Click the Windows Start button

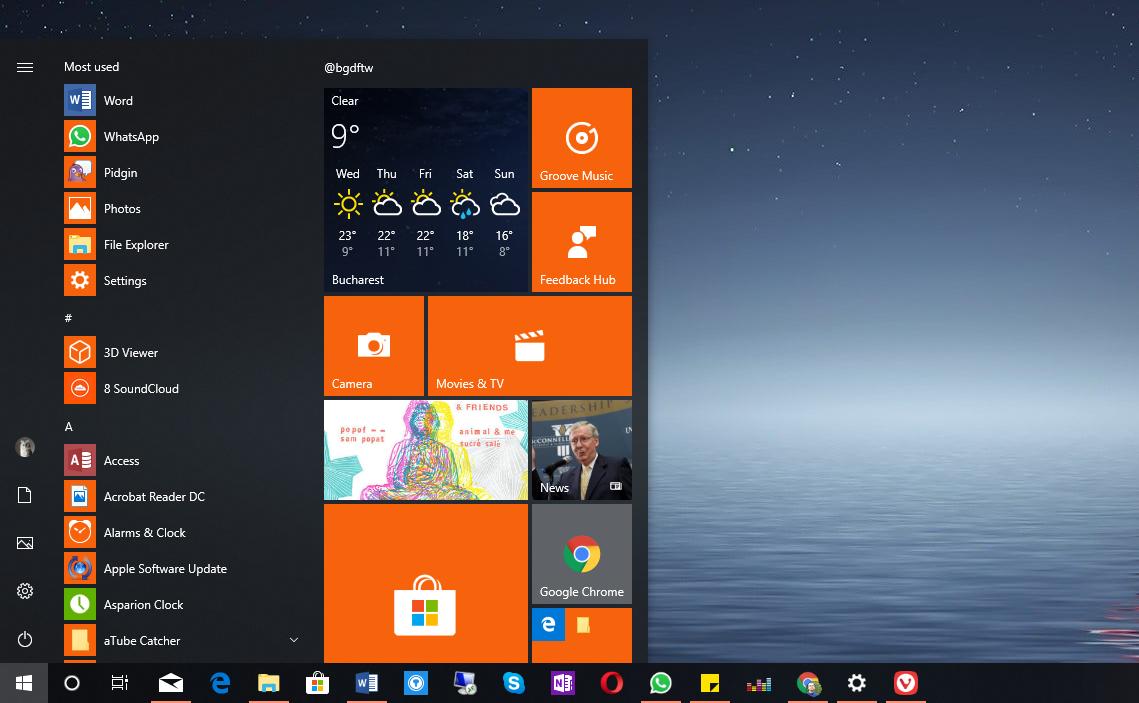[24, 683]
